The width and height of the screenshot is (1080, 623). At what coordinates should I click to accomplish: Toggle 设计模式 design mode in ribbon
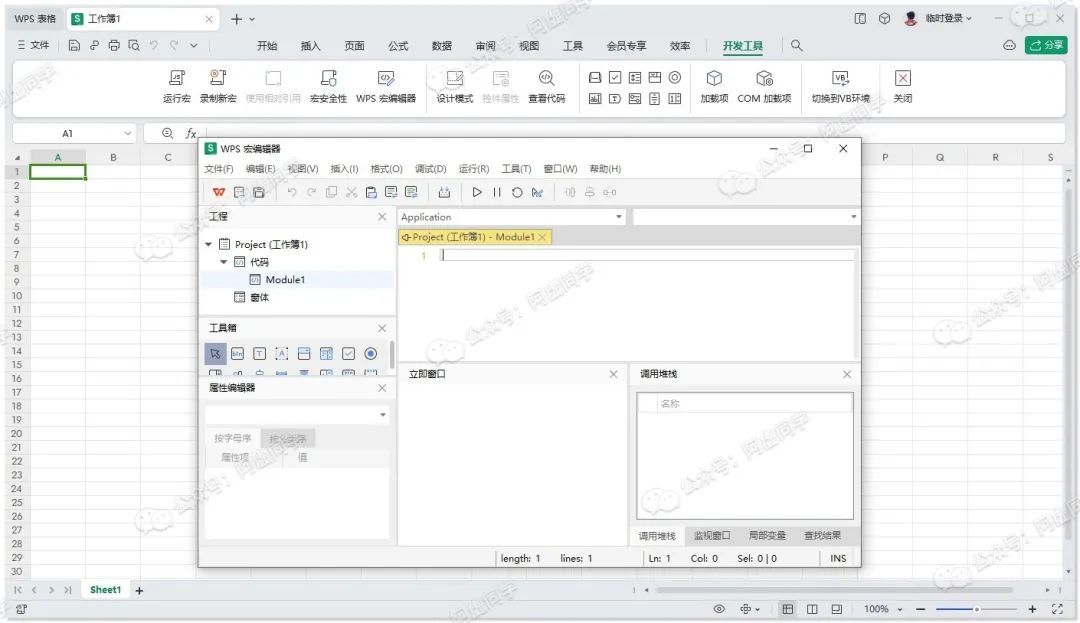[455, 79]
